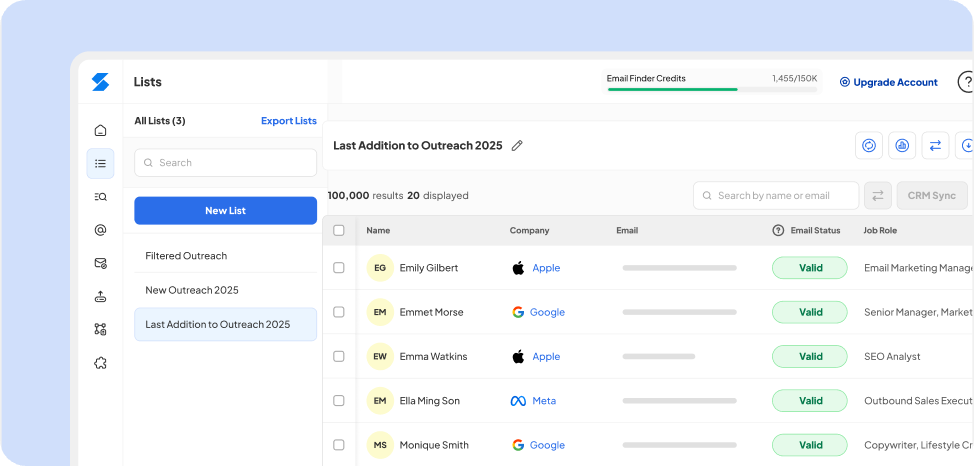Click the download arrow icon button

966,145
